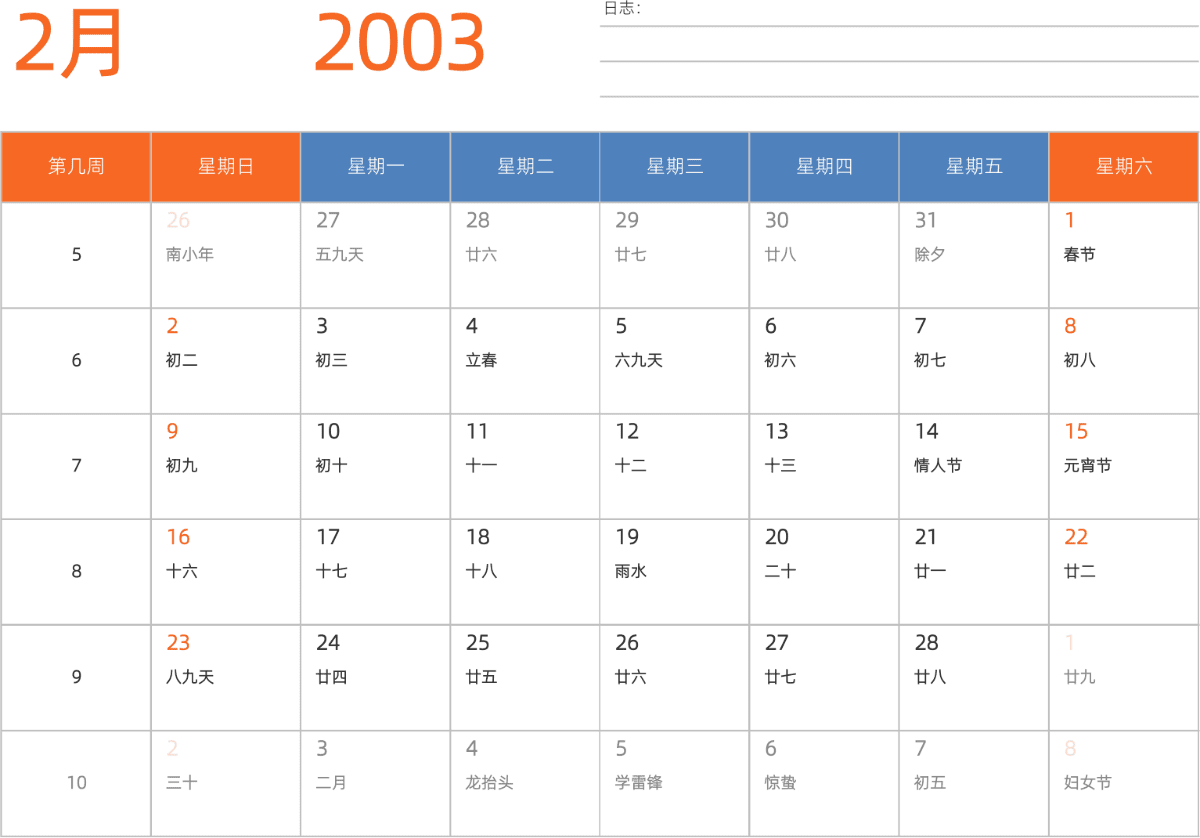Click week number 10 in the week column
This screenshot has height=838, width=1200.
point(77,783)
